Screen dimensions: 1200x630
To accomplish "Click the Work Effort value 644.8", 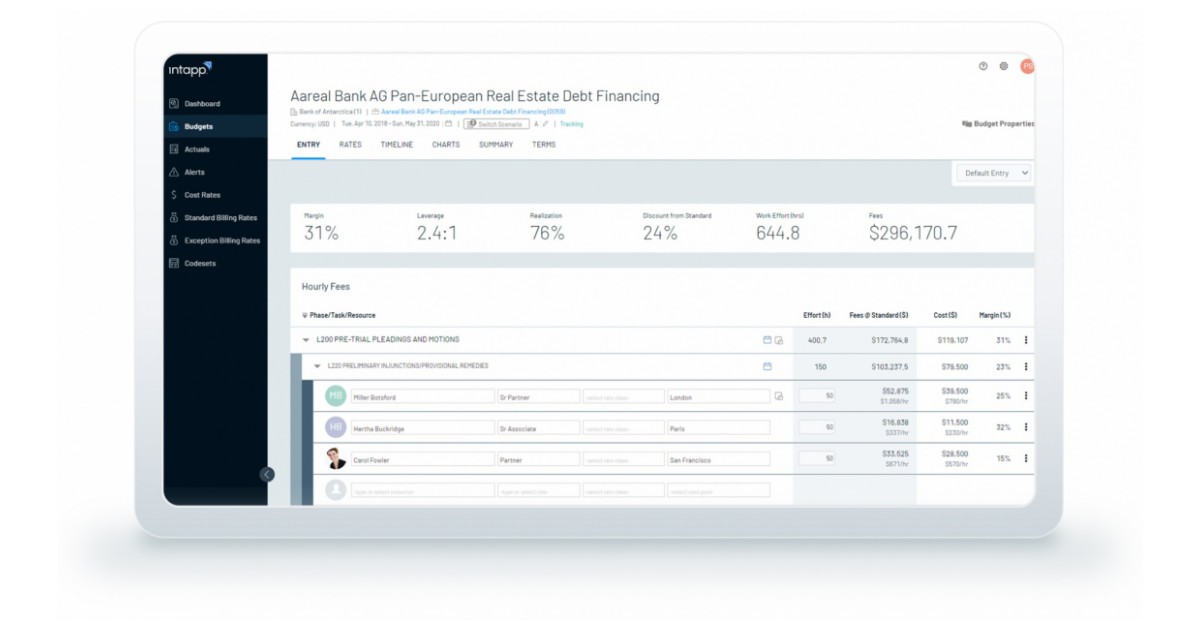I will tap(778, 233).
